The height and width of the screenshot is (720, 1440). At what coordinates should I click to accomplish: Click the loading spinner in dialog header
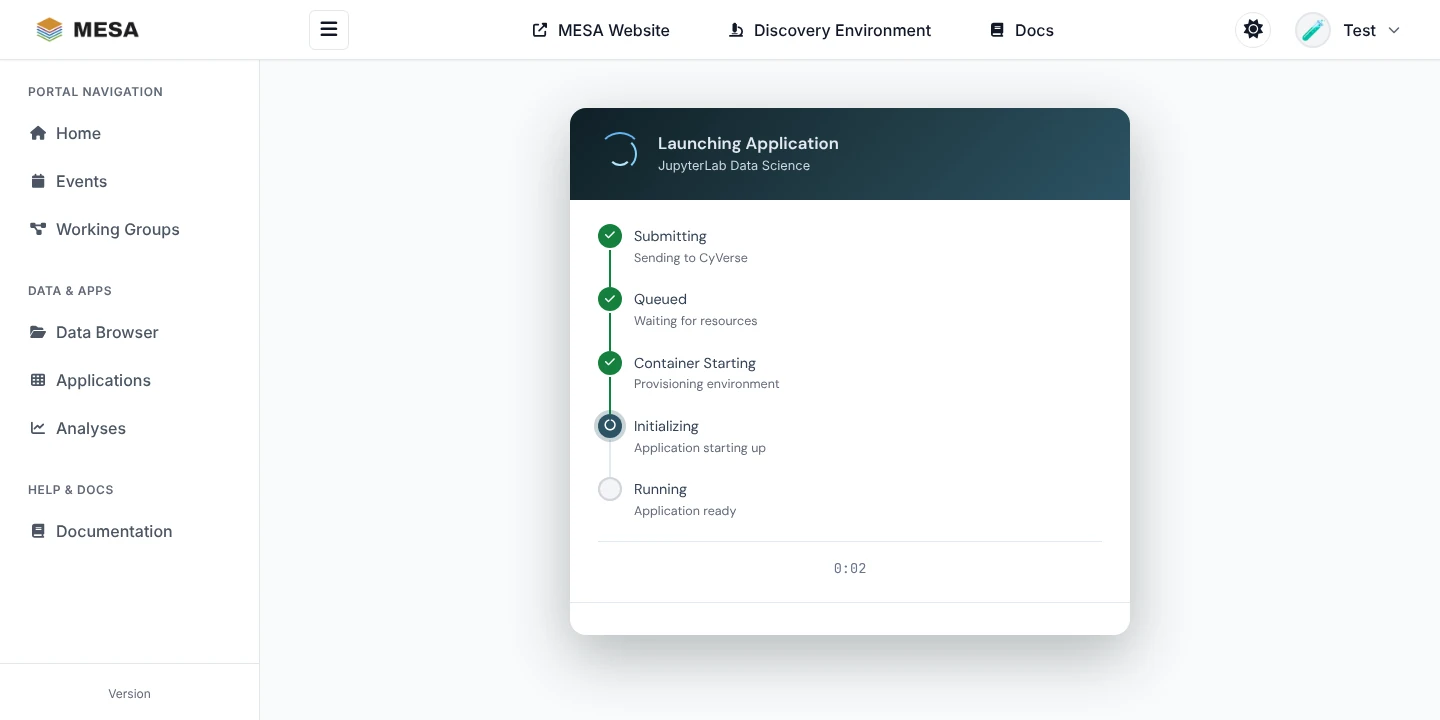[620, 150]
